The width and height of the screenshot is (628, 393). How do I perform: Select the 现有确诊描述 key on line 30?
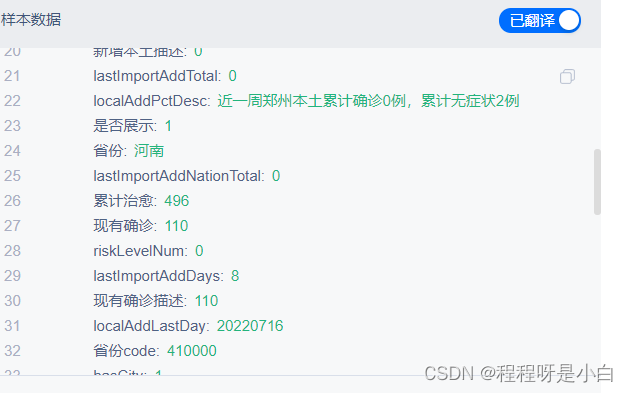pyautogui.click(x=140, y=301)
